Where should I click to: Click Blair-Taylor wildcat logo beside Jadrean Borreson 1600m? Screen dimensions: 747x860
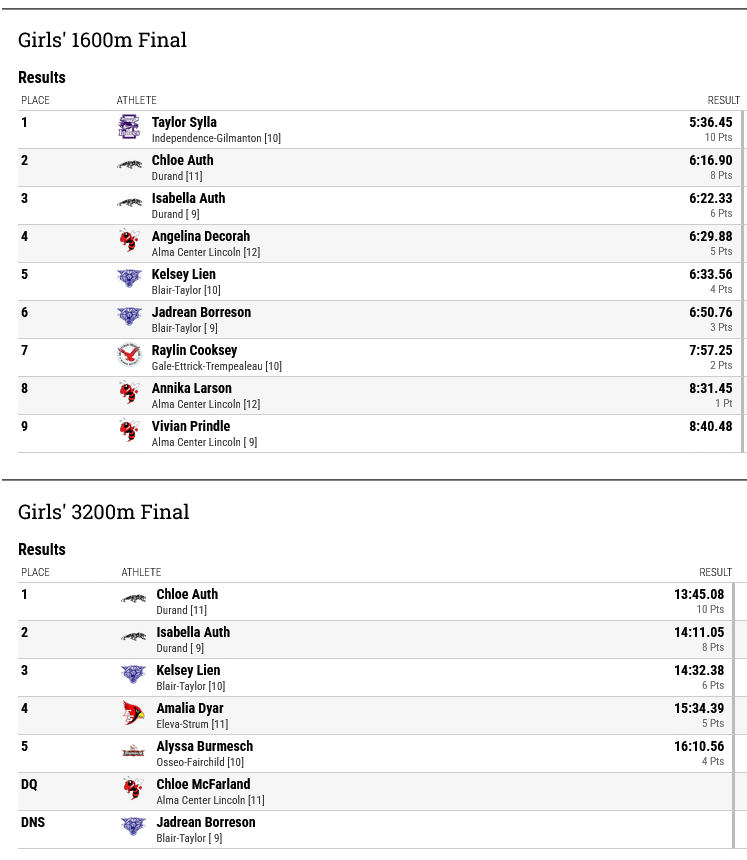(x=129, y=316)
